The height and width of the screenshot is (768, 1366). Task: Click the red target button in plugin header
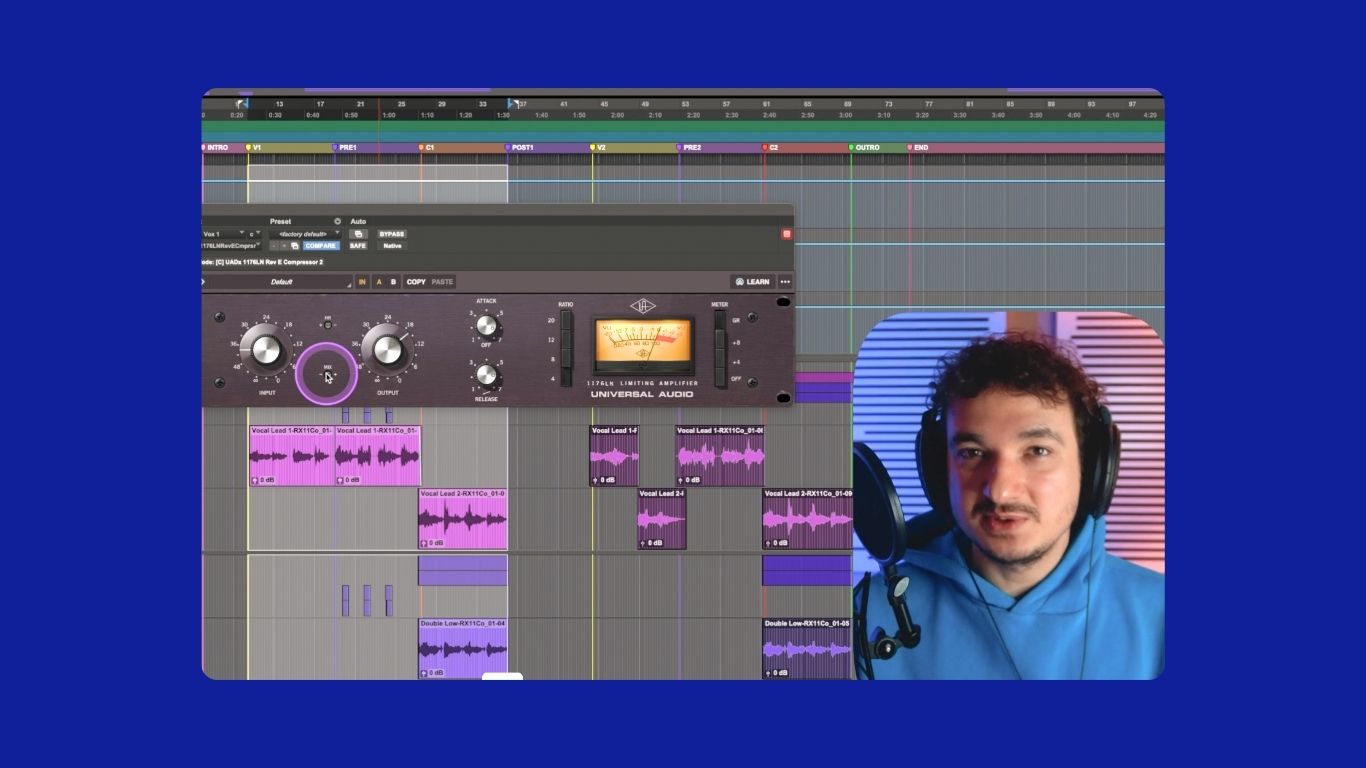786,234
